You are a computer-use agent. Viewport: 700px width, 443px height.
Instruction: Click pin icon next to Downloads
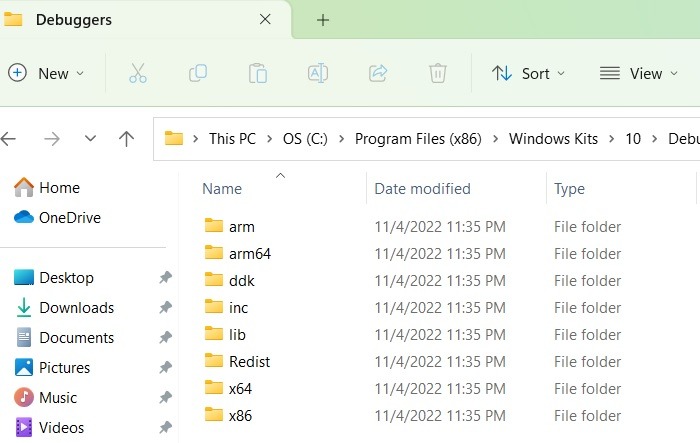pos(166,308)
